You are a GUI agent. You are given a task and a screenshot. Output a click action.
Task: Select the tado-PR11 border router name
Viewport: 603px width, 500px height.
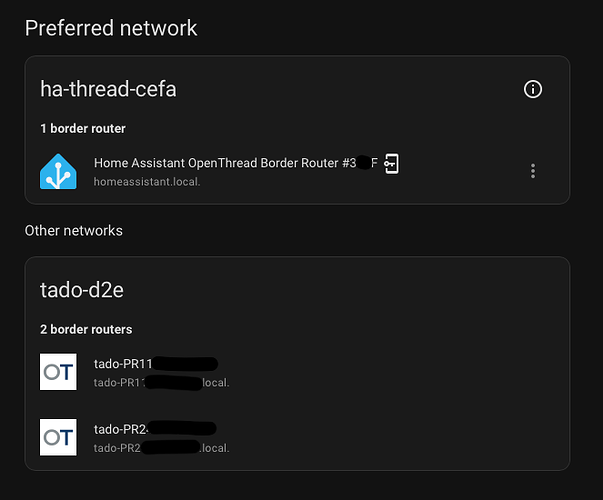point(123,364)
